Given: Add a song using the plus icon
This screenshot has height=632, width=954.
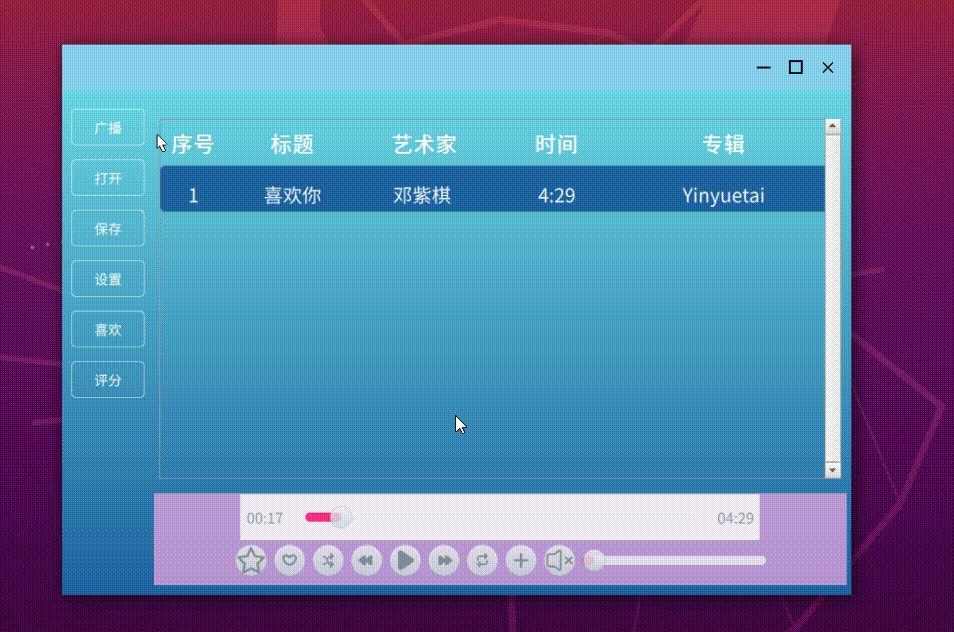Looking at the screenshot, I should [521, 560].
